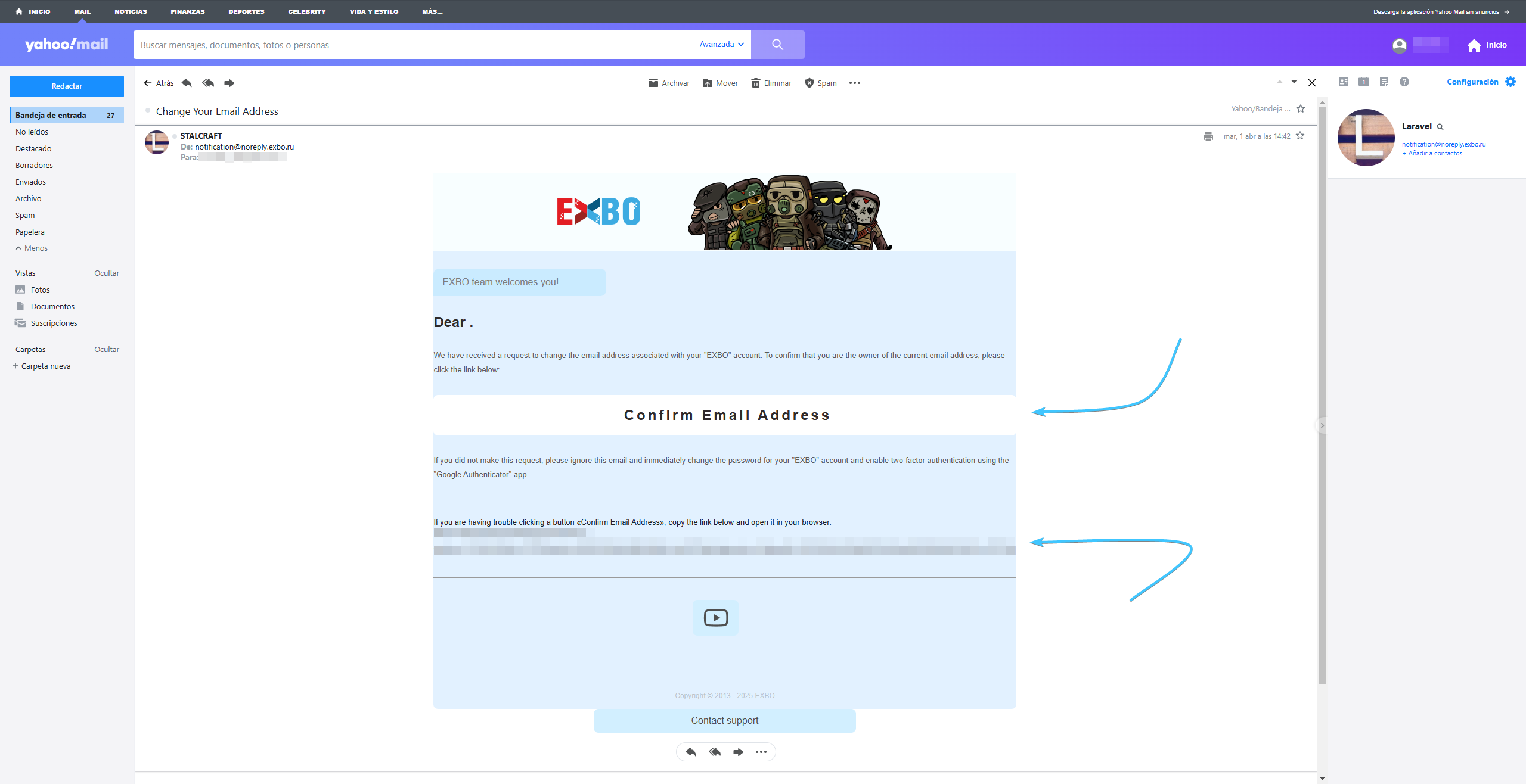Click the reply-all icon in bottom action bar
Viewport: 1526px width, 784px height.
tap(715, 752)
